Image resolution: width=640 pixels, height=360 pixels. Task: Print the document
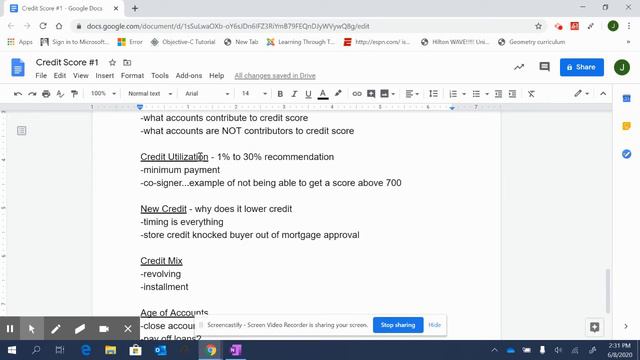46,94
